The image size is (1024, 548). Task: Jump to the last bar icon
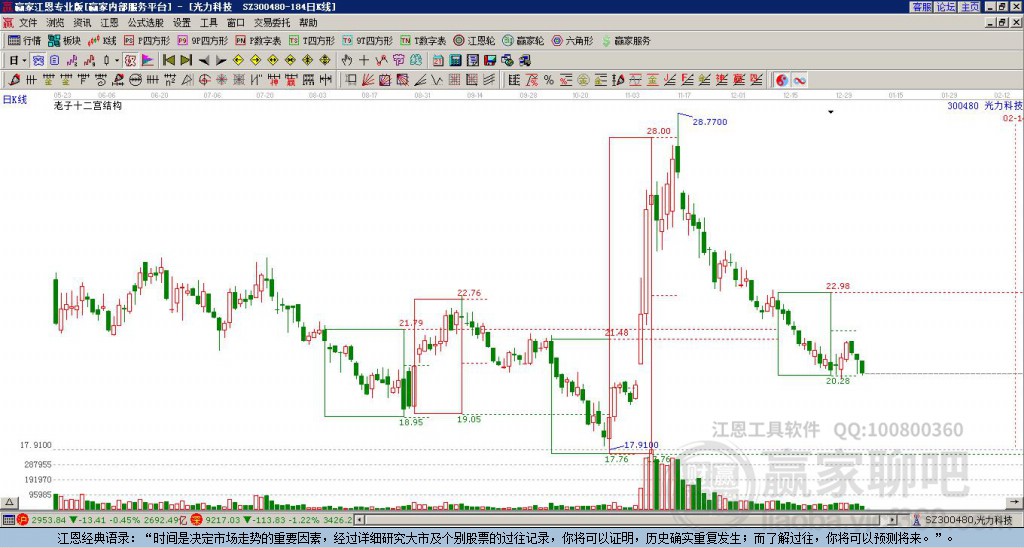[x=186, y=61]
